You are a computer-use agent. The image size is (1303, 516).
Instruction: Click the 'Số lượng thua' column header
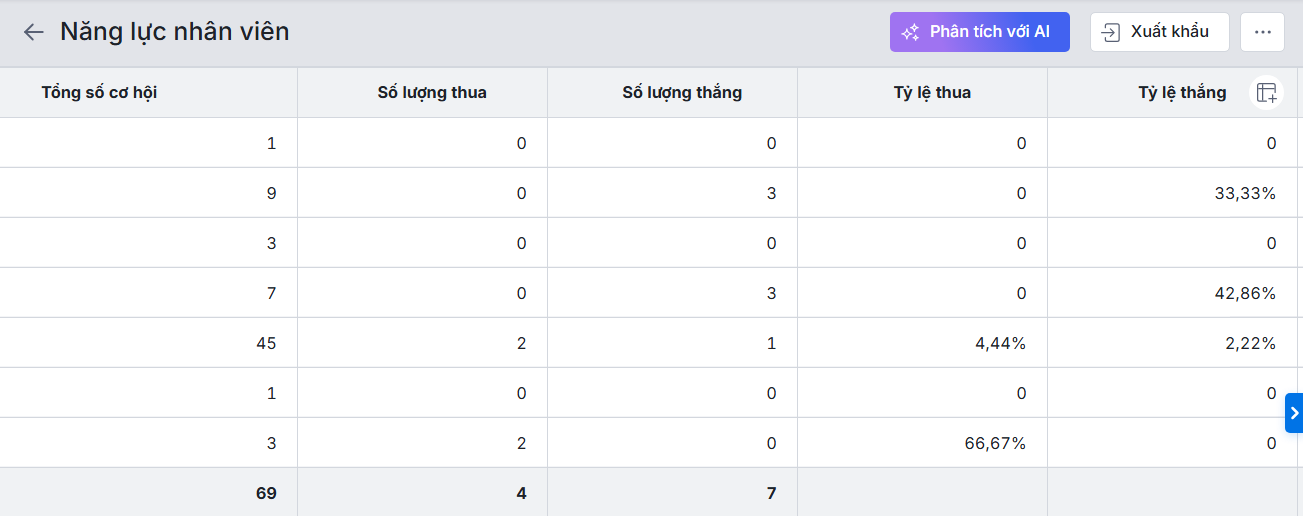click(432, 93)
